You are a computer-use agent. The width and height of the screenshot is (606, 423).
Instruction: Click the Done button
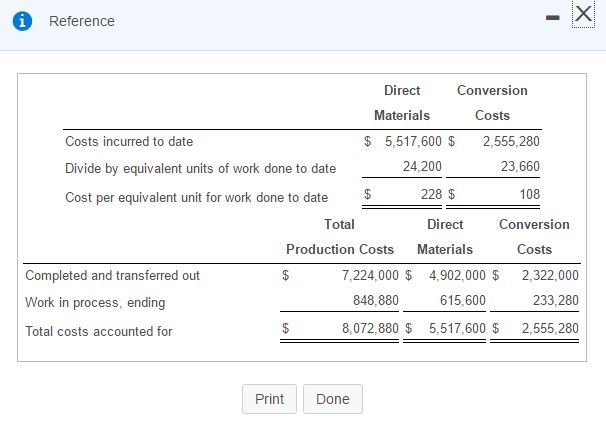[x=332, y=399]
